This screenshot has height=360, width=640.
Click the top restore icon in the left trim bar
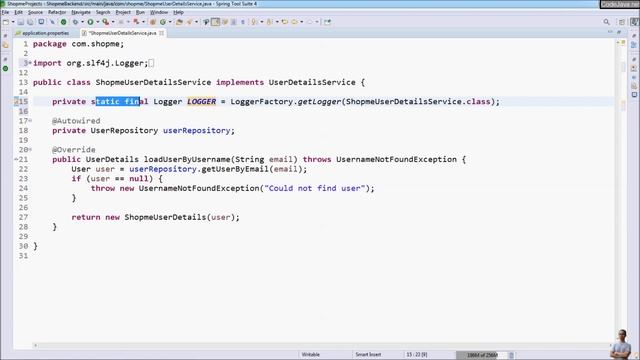(5, 36)
